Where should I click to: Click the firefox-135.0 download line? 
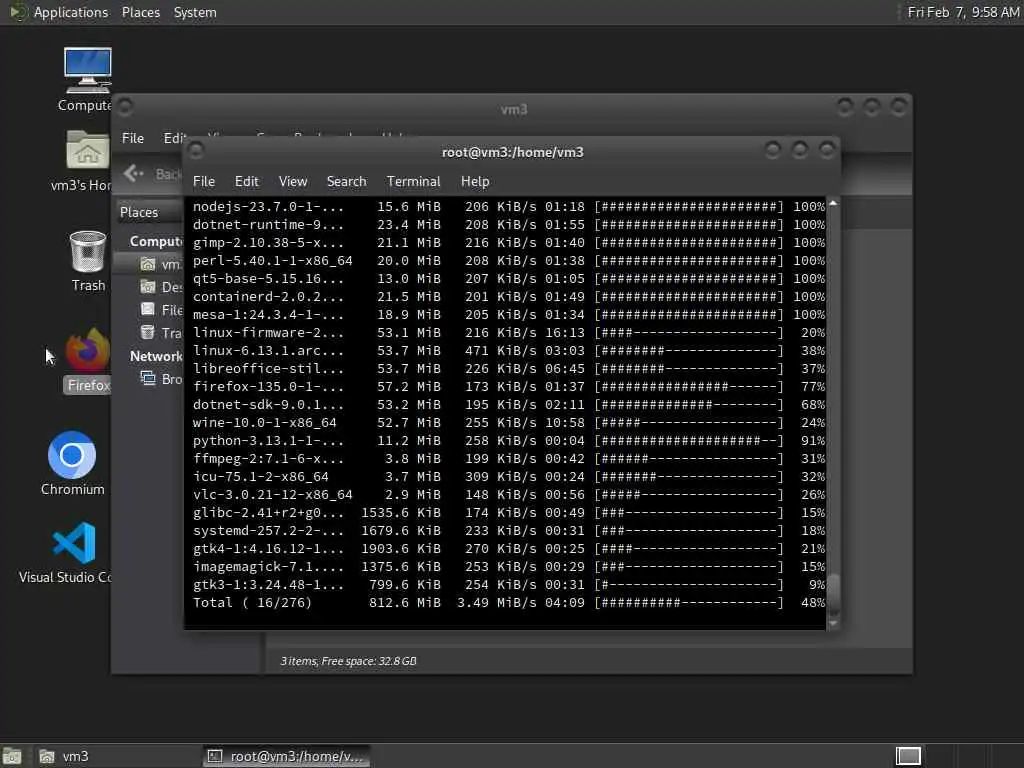click(509, 387)
